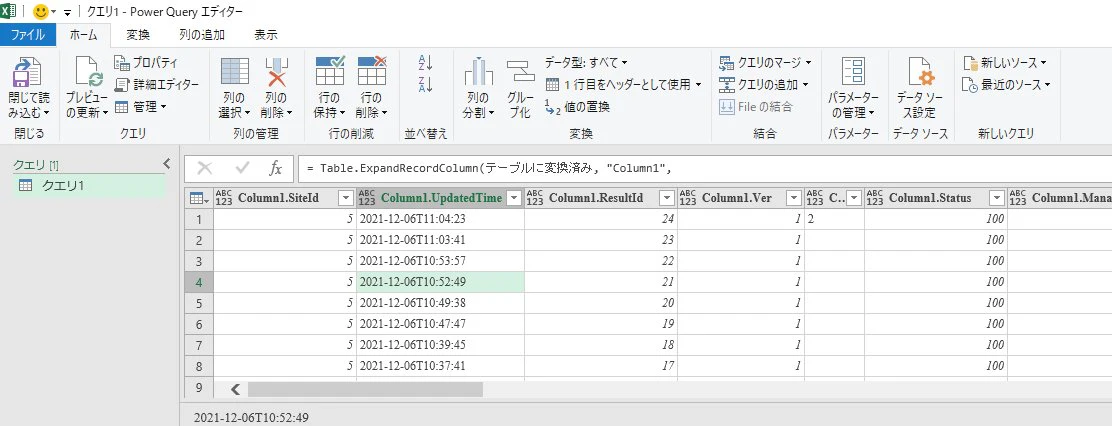Click the horizontal scrollbar left arrow
The height and width of the screenshot is (426, 1112).
click(236, 389)
